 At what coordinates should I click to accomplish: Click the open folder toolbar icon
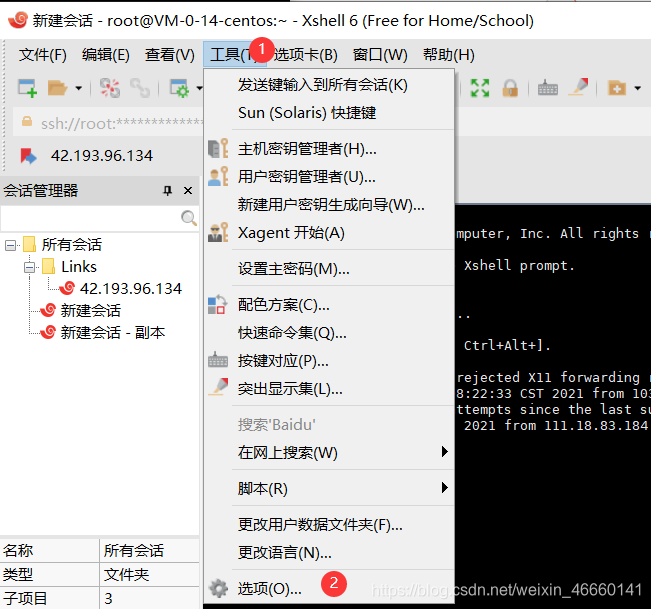point(57,88)
